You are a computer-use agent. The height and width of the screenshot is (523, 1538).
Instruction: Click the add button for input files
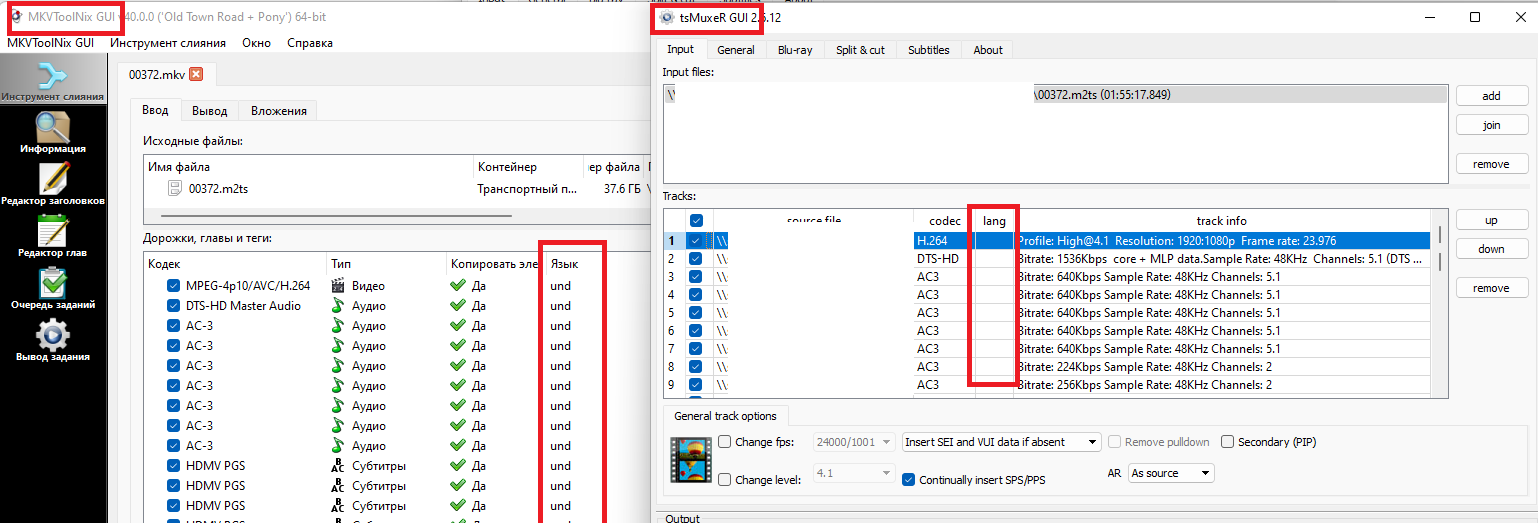(x=1491, y=96)
